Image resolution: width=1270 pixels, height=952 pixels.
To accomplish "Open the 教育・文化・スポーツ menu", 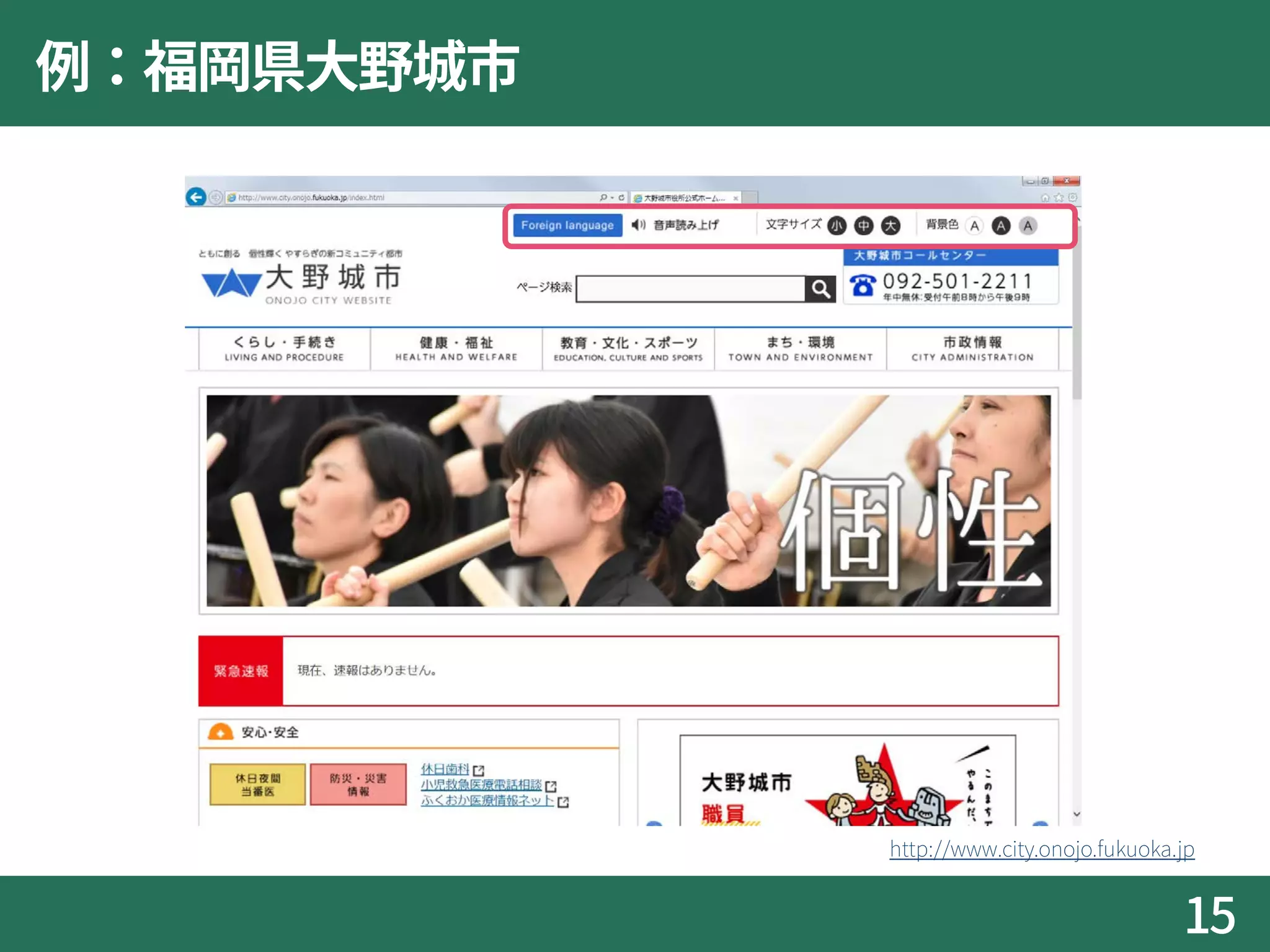I will 628,349.
